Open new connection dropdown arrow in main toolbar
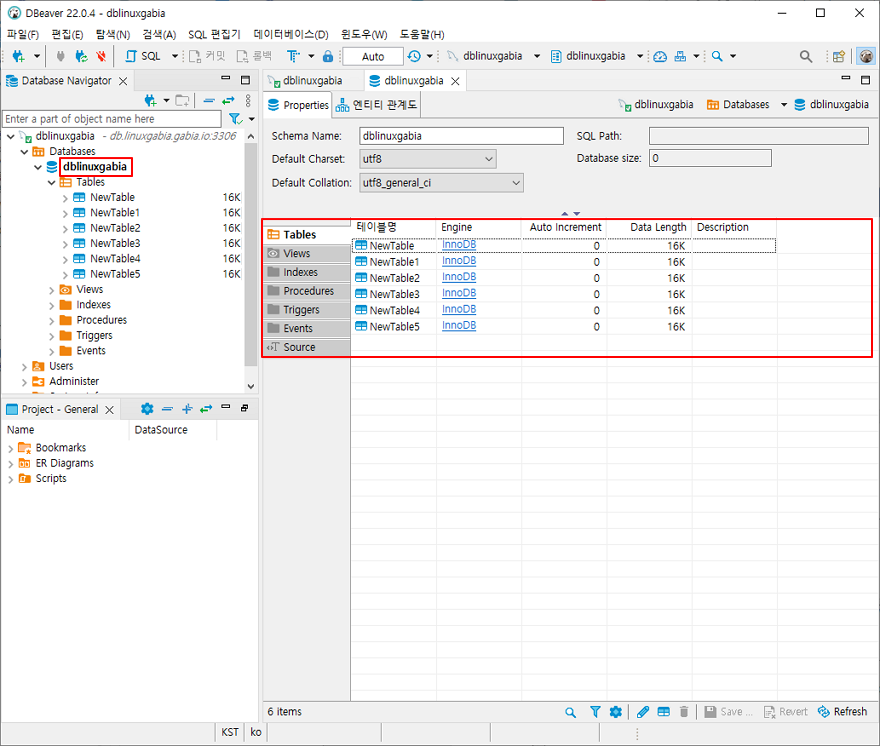 (36, 56)
